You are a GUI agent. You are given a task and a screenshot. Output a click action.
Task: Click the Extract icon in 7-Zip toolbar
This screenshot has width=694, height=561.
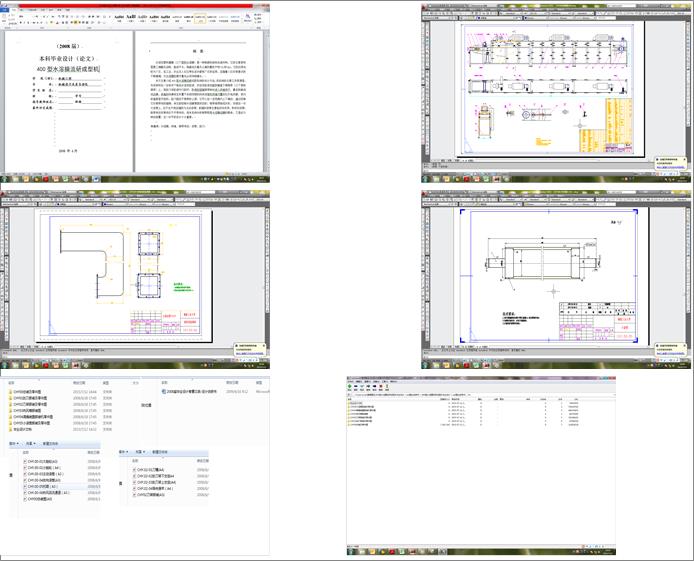(x=355, y=387)
